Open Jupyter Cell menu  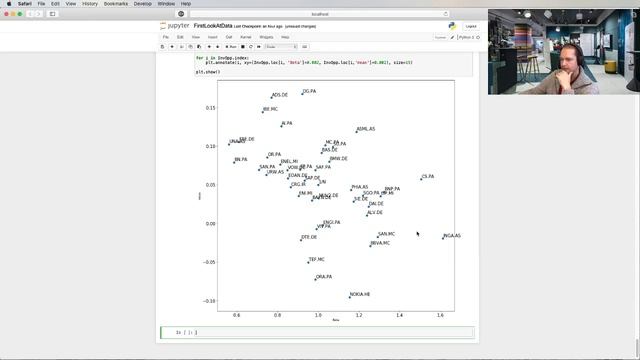(x=229, y=37)
